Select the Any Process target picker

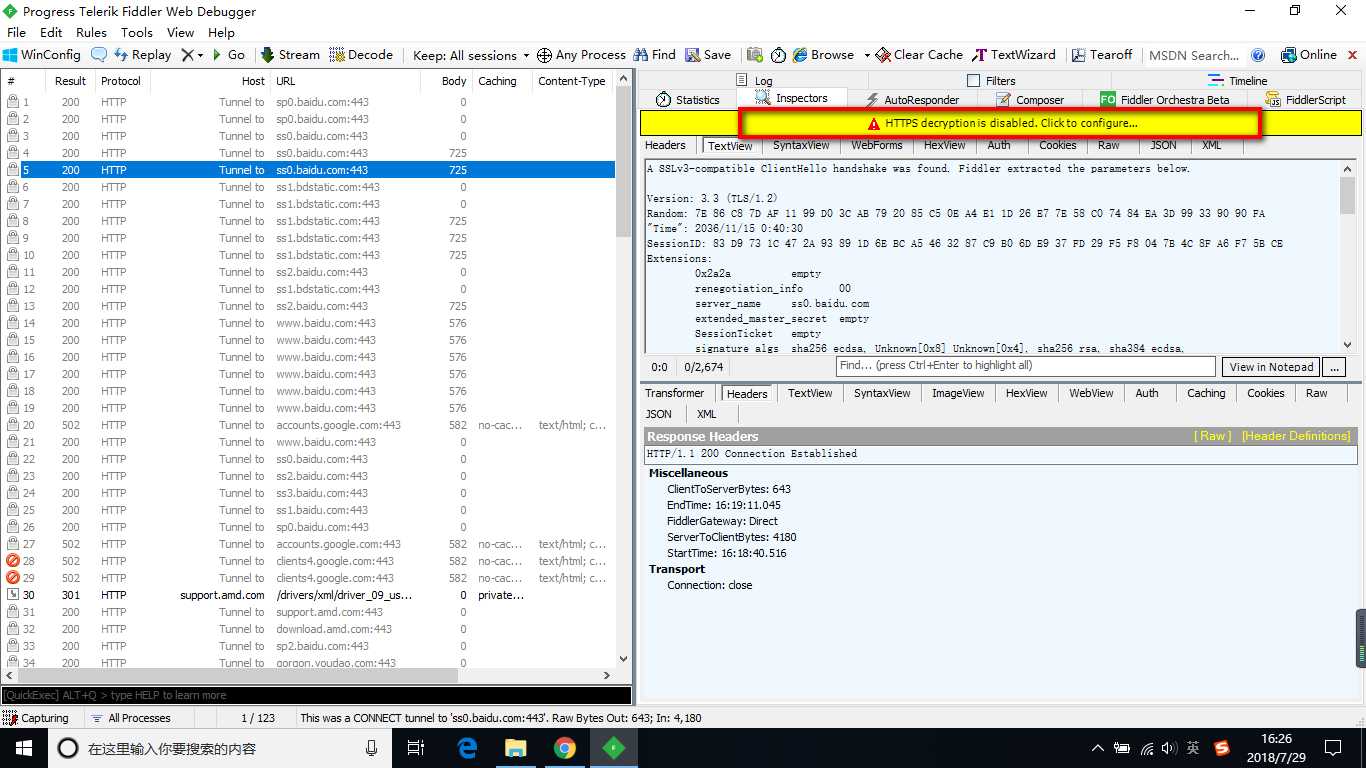(581, 55)
